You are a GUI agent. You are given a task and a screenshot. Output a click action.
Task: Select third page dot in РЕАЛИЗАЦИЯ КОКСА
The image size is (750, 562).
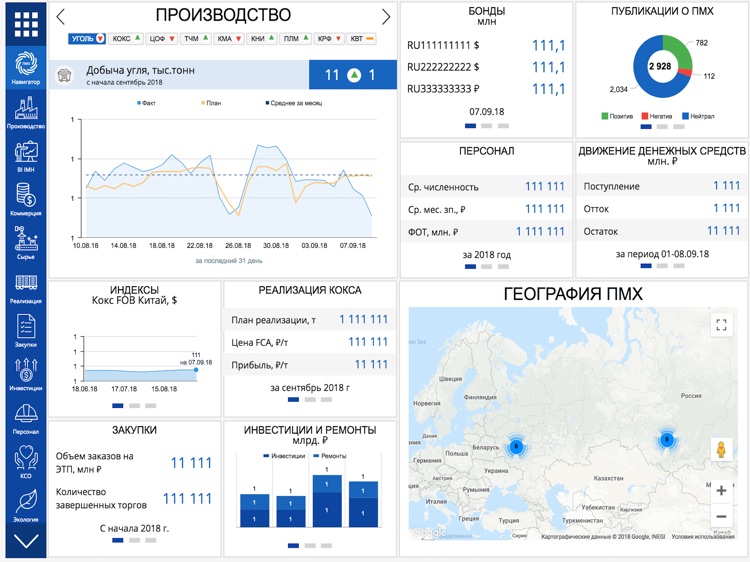(x=326, y=399)
